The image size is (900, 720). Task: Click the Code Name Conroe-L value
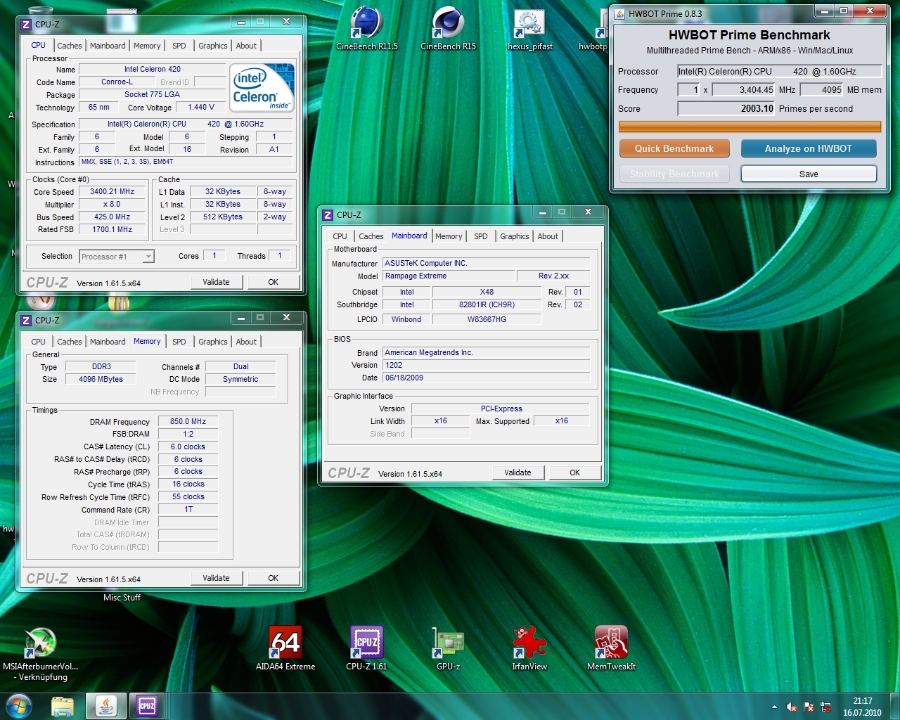[117, 82]
